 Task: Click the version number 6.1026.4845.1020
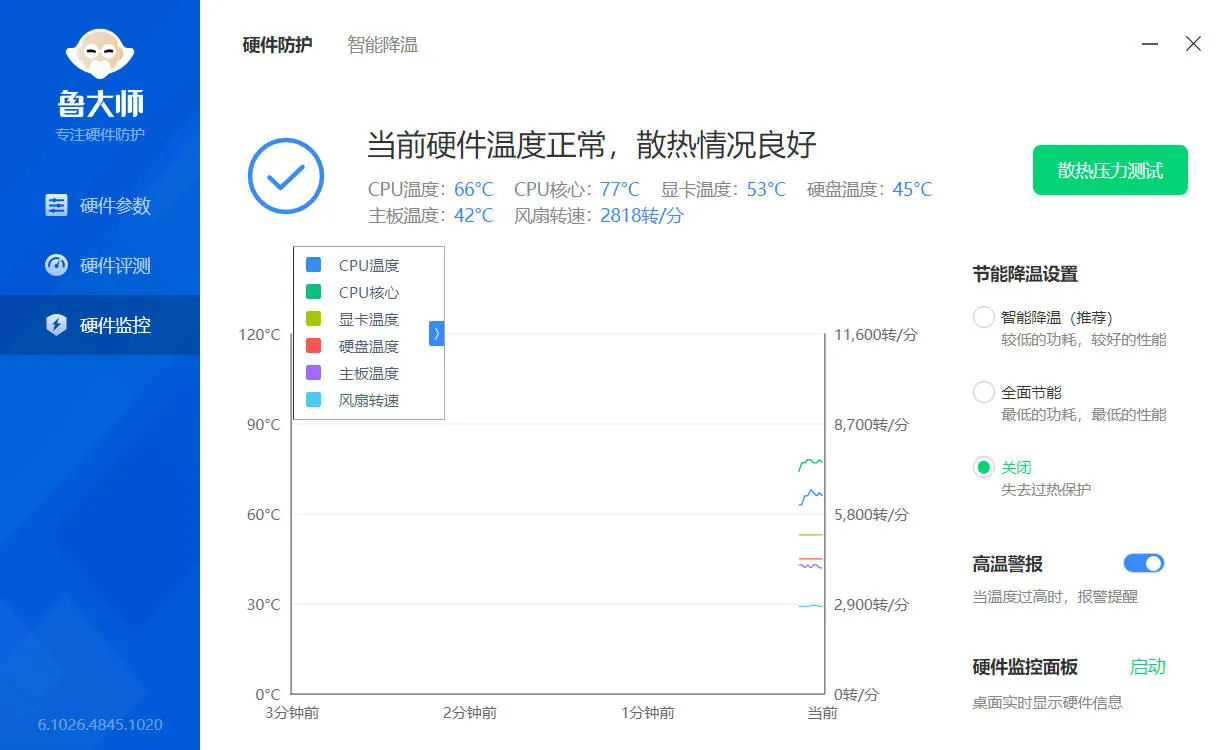point(100,724)
